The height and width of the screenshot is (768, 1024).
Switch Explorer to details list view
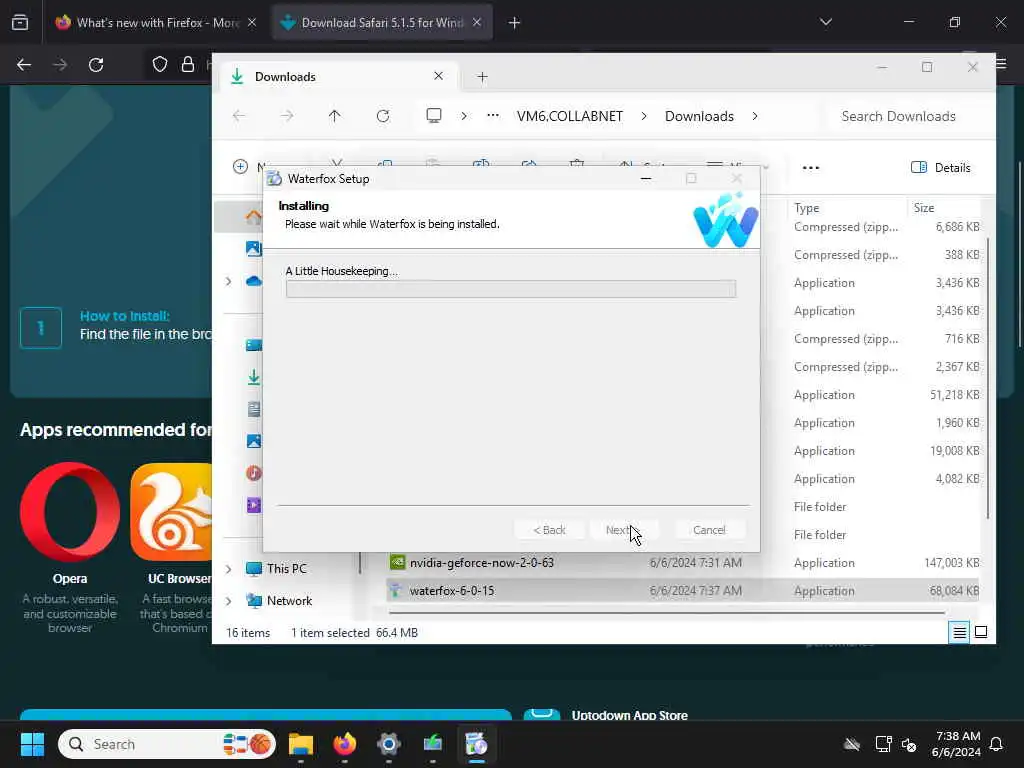tap(959, 632)
